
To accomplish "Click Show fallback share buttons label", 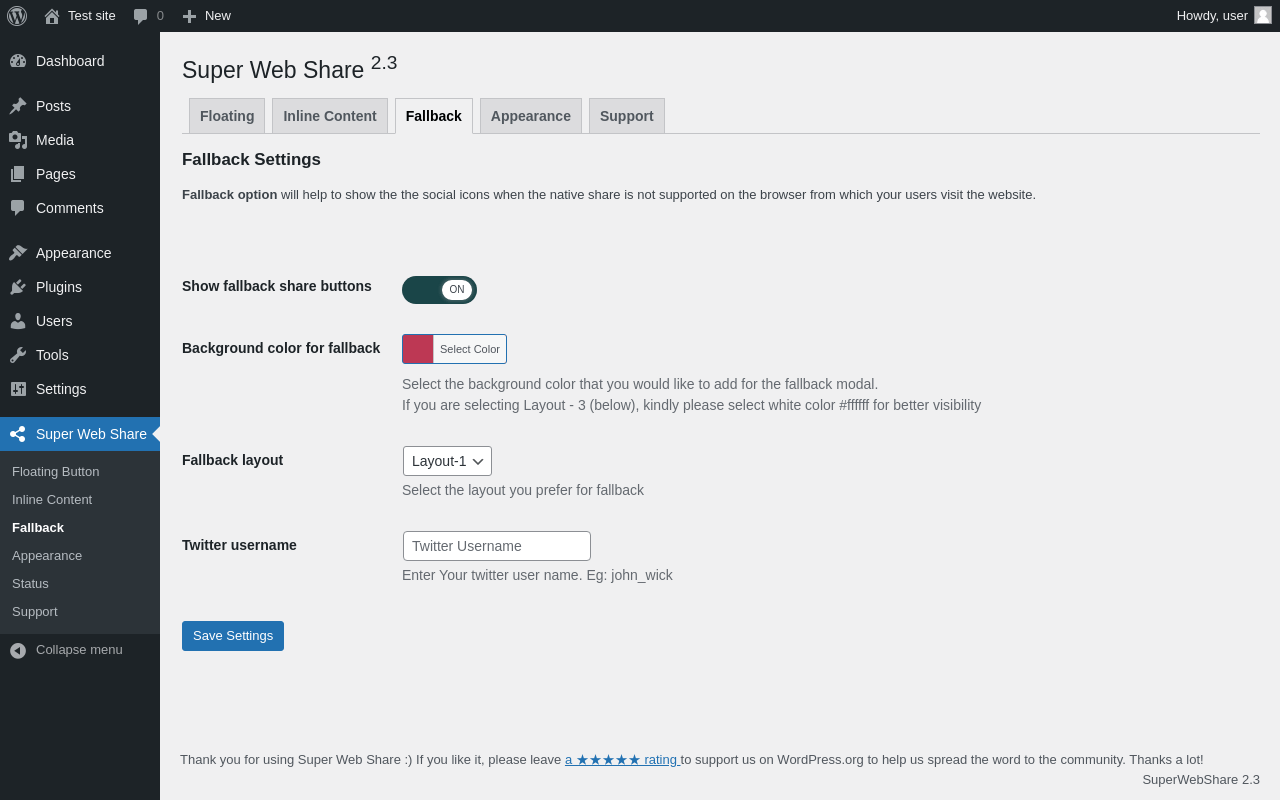I will pyautogui.click(x=277, y=286).
